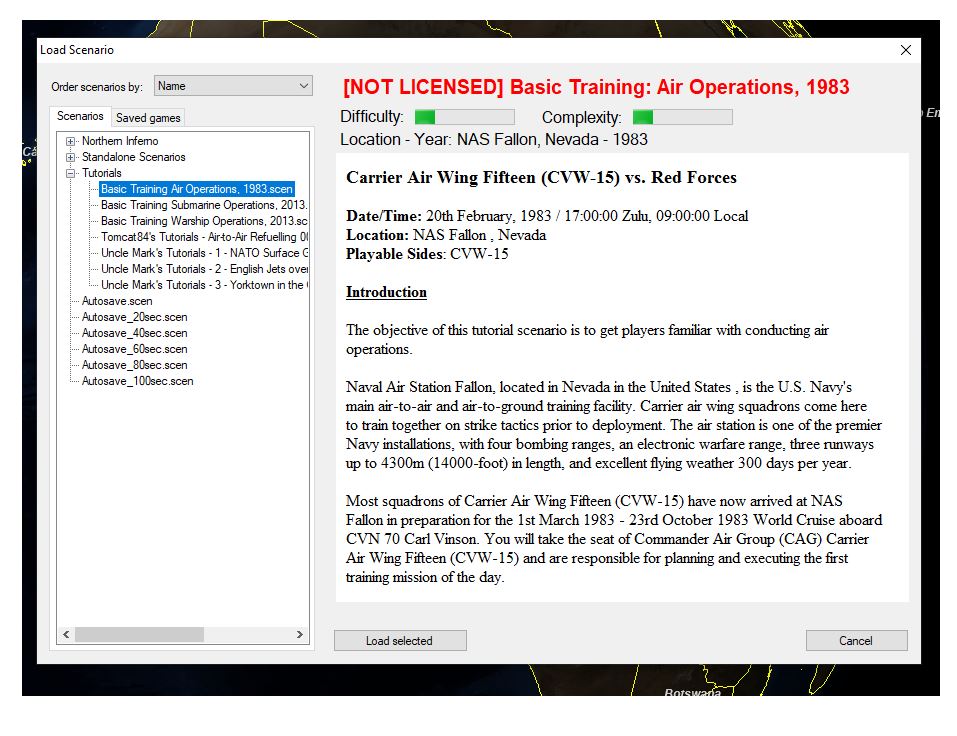The image size is (957, 736).
Task: Select Autosave_20sec.scen
Action: tap(134, 317)
